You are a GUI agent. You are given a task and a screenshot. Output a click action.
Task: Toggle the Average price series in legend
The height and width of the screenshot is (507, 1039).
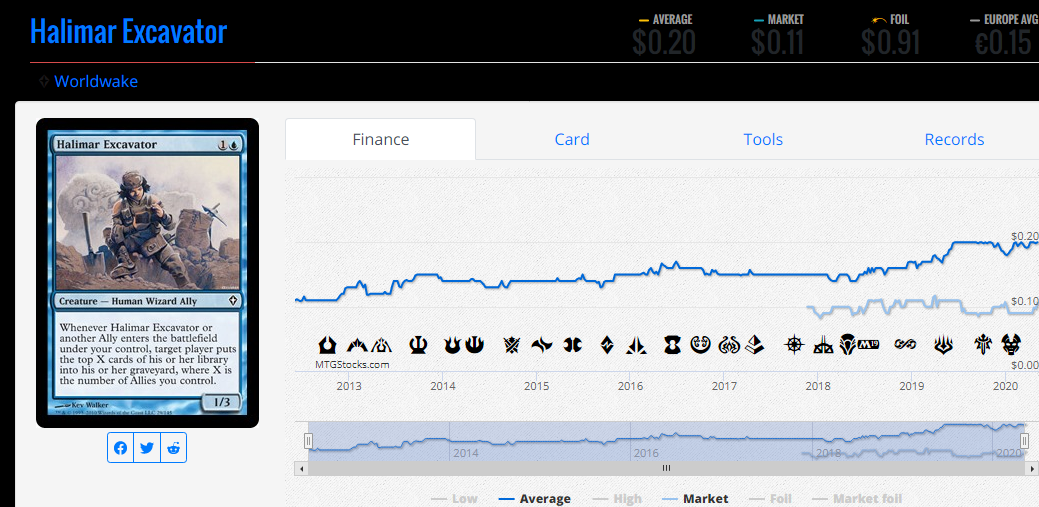(535, 499)
